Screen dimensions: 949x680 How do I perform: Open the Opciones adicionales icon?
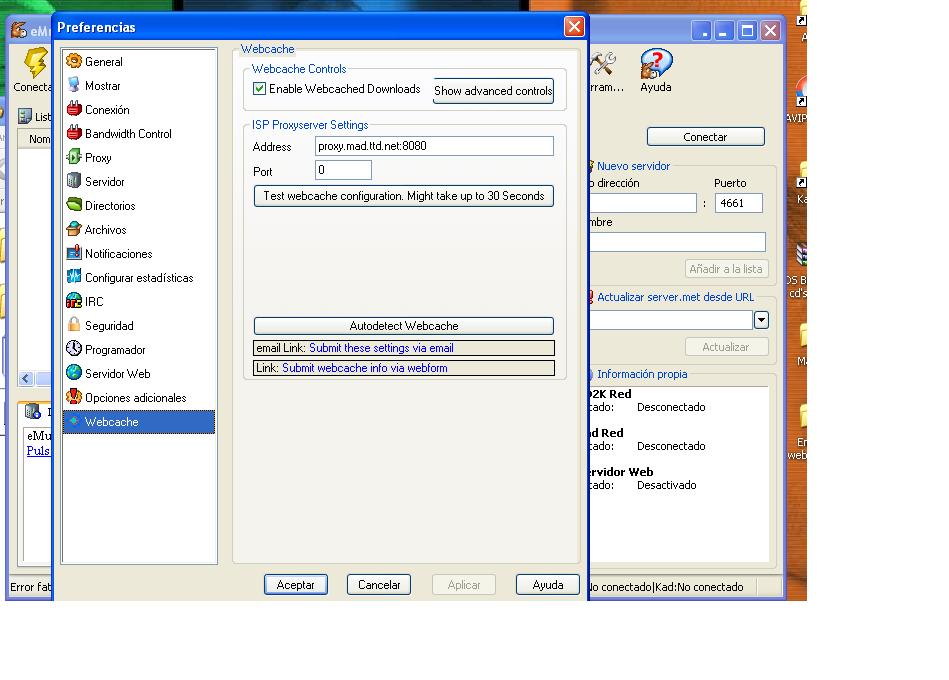pos(74,397)
